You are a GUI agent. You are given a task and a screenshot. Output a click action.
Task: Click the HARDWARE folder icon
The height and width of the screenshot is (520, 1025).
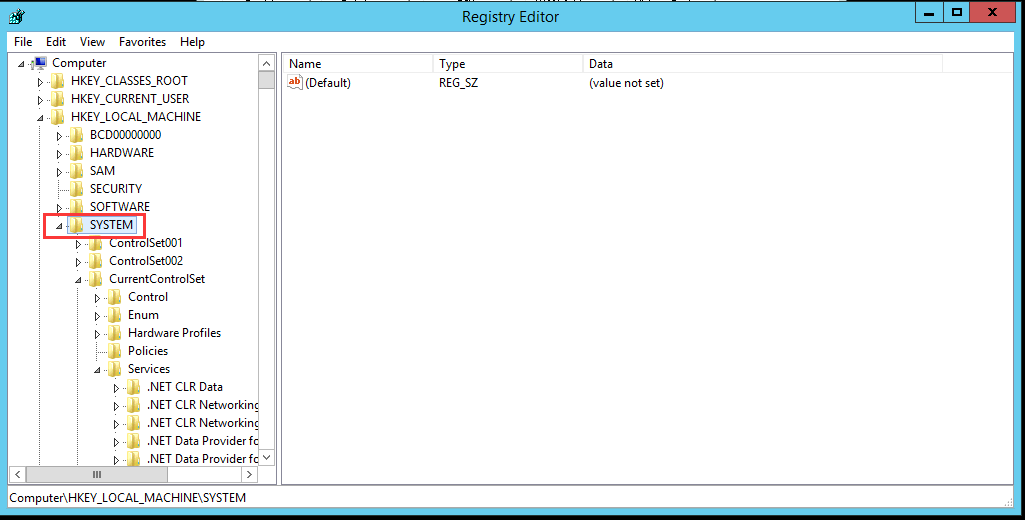pos(77,153)
